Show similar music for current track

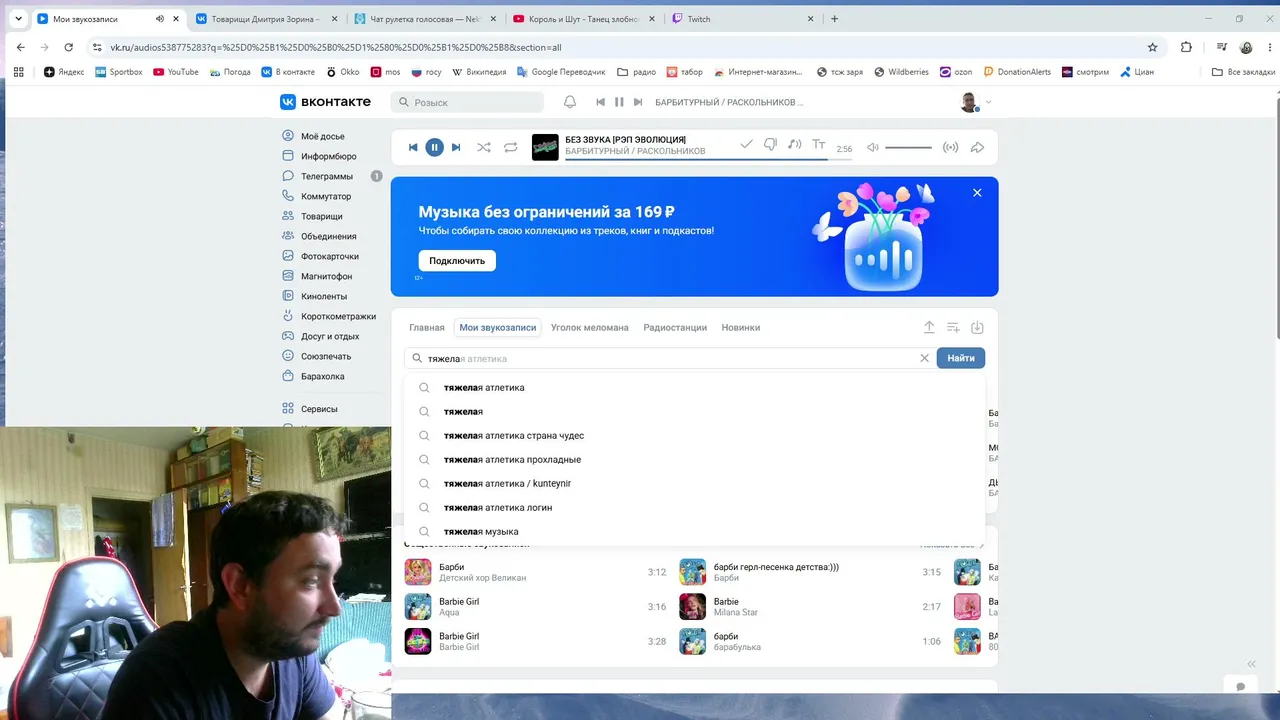coord(794,145)
